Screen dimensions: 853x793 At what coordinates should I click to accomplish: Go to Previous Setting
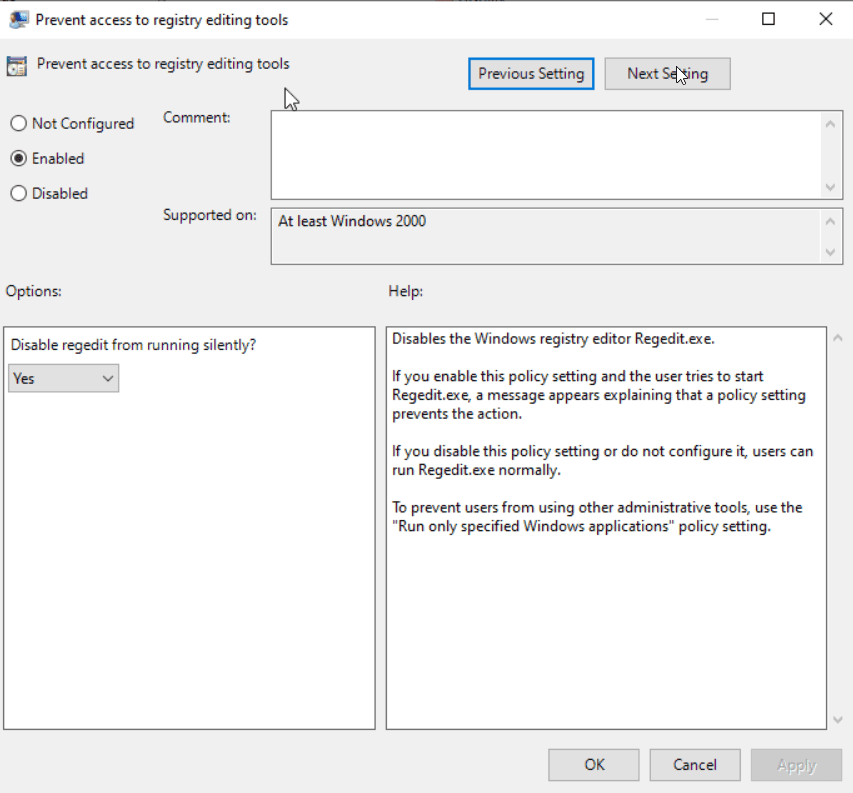(531, 73)
